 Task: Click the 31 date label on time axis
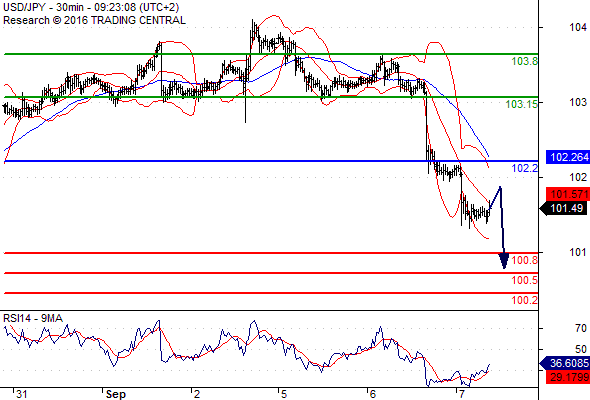click(x=21, y=394)
